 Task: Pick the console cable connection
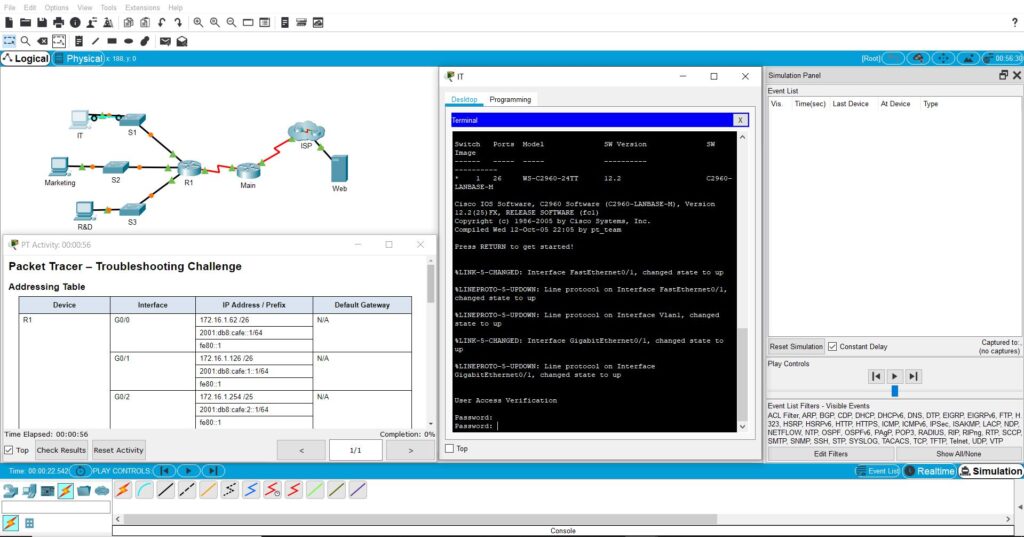pos(145,490)
